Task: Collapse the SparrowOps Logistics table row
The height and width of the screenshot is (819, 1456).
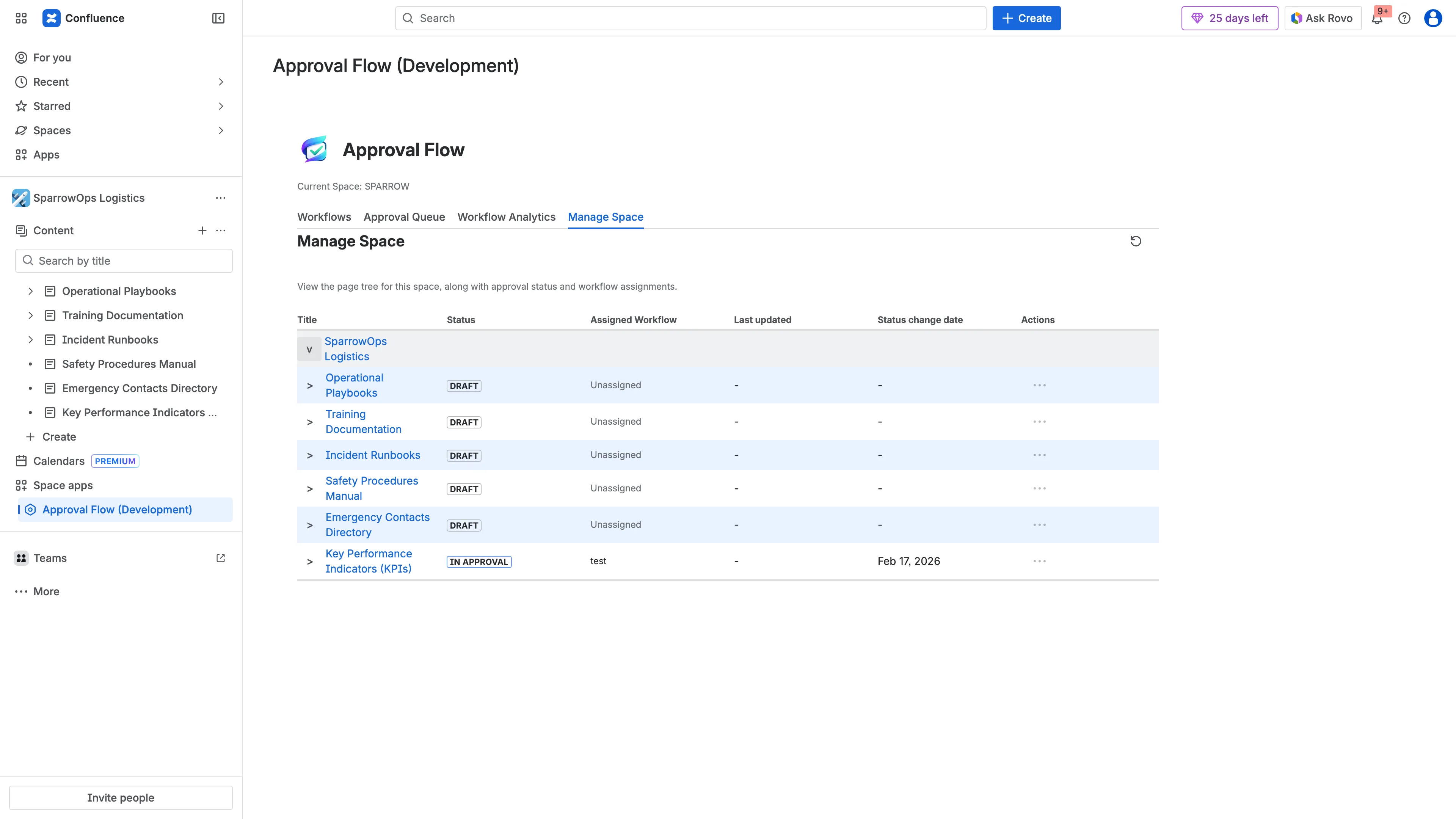Action: (309, 349)
